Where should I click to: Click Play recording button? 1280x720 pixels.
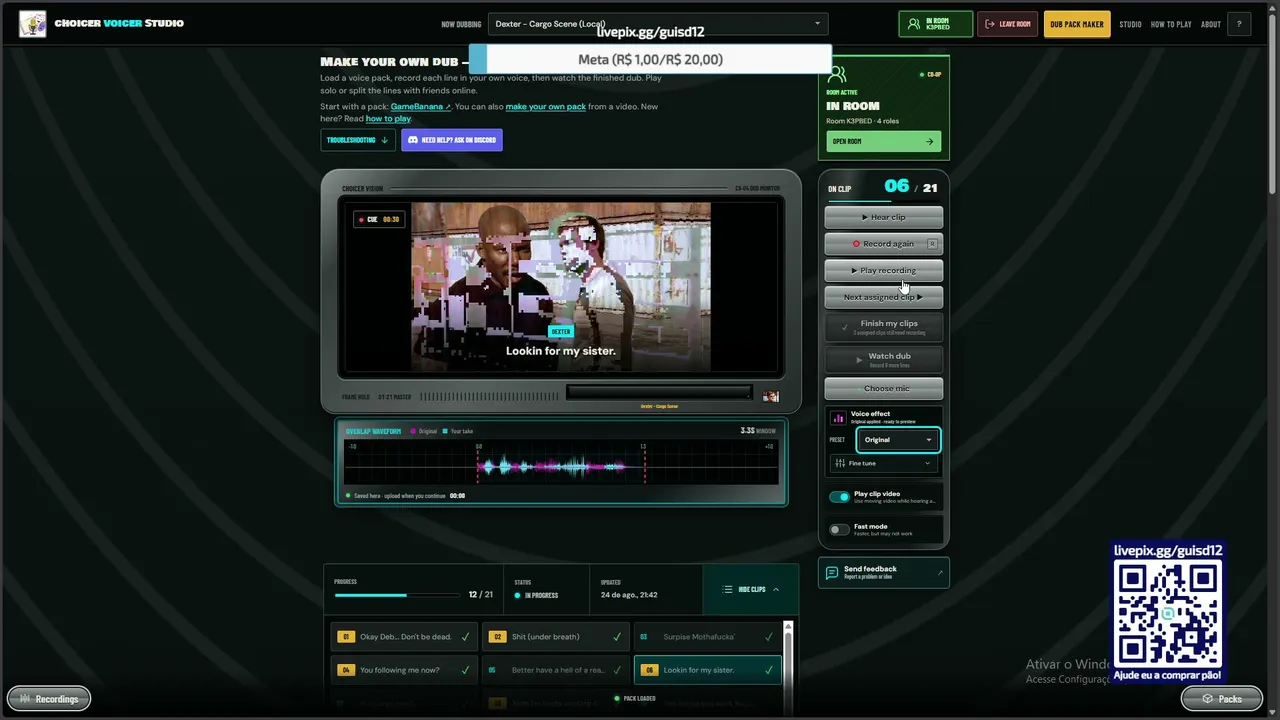click(x=883, y=270)
